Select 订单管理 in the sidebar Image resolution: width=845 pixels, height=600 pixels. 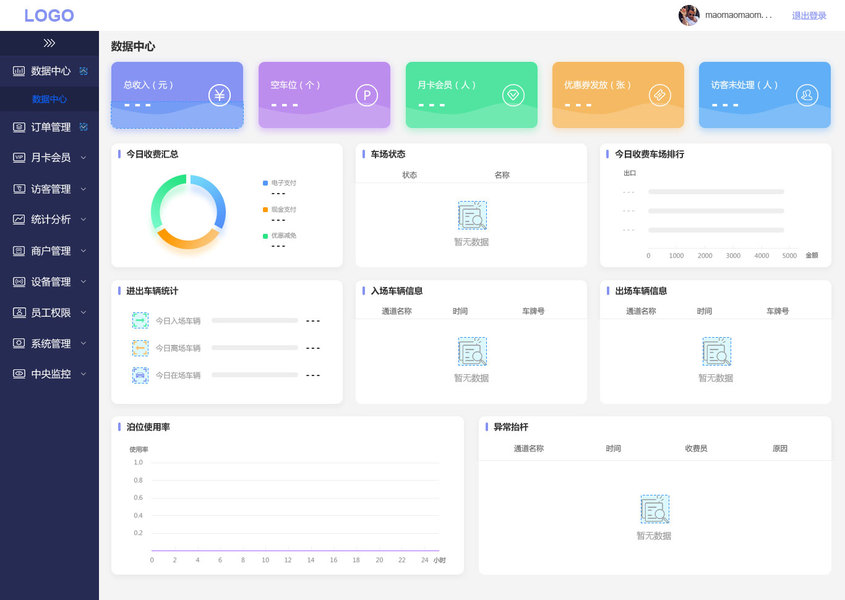point(49,127)
